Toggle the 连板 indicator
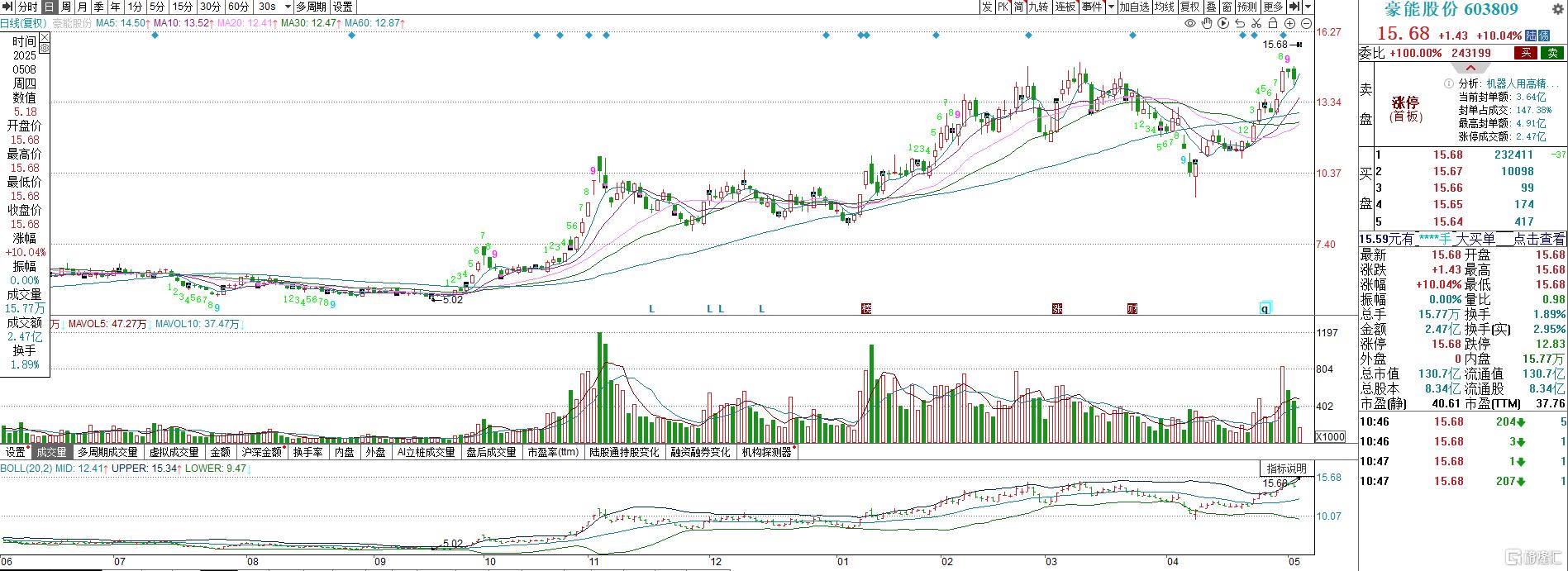Viewport: 1568px width, 571px height. pyautogui.click(x=1065, y=7)
